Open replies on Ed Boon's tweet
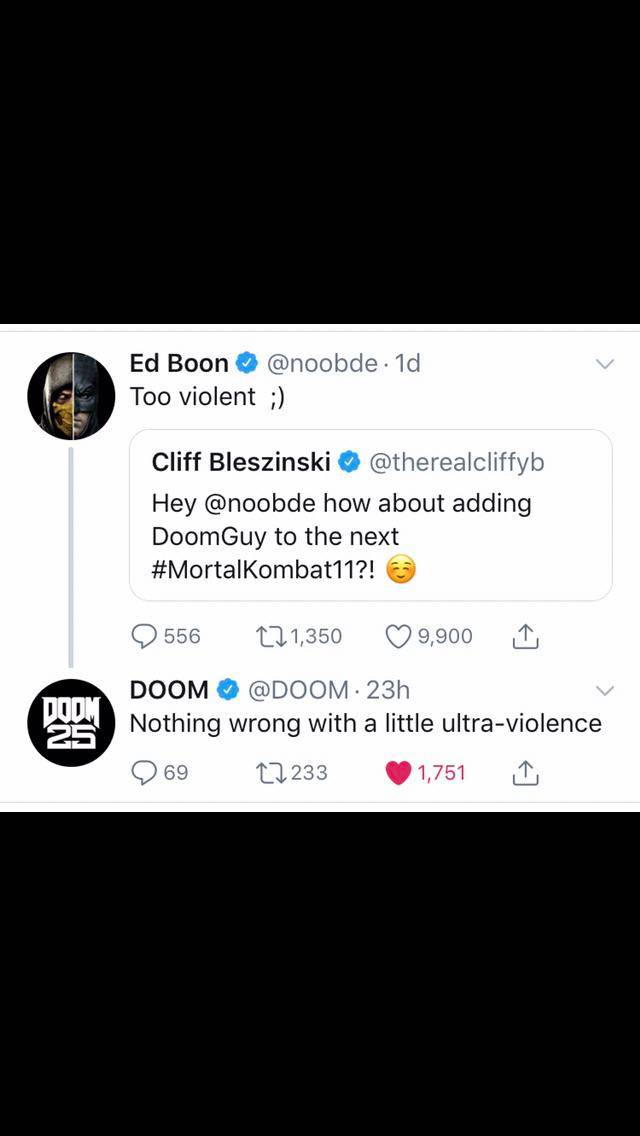The width and height of the screenshot is (640, 1136). (x=165, y=637)
